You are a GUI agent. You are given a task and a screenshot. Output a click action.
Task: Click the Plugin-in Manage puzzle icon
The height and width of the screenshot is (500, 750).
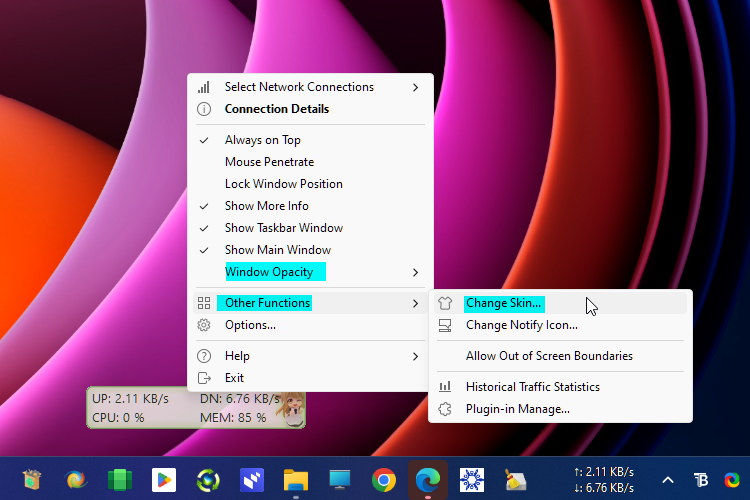[445, 409]
